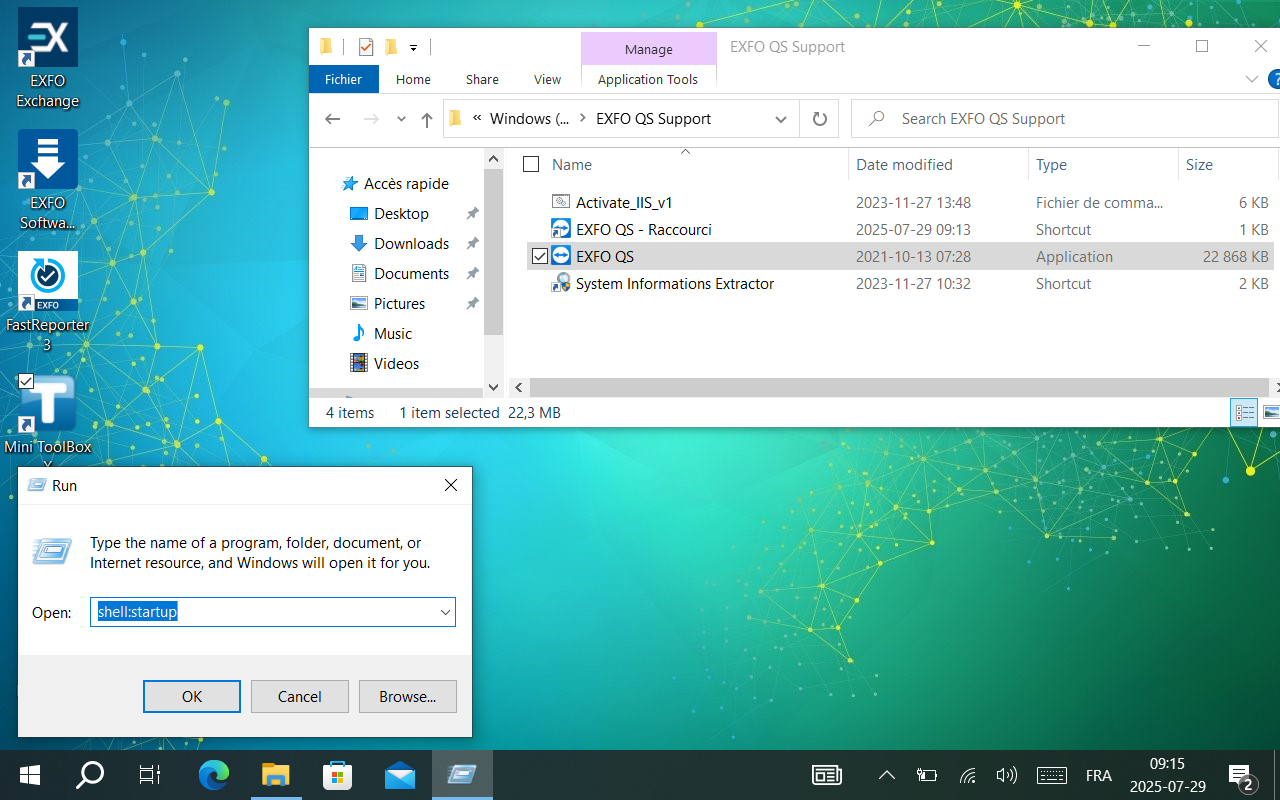
Task: Open the Run dialog Open combo dropdown
Action: 445,612
